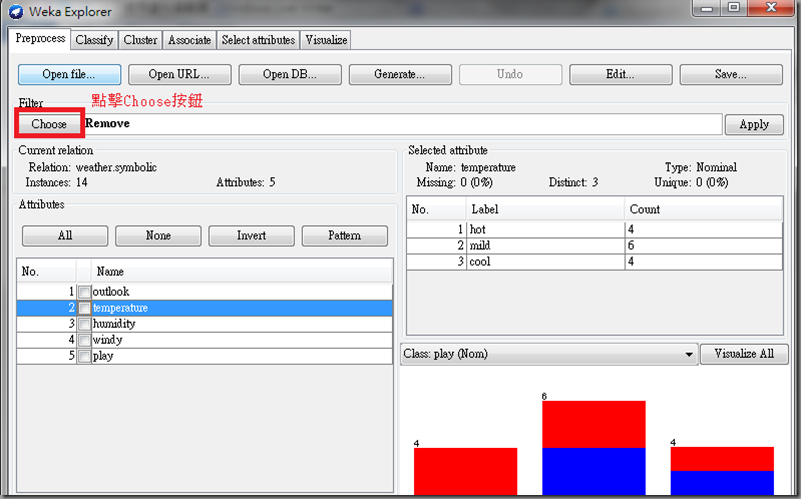Select the cool label row
This screenshot has height=499, width=801.
[x=595, y=262]
